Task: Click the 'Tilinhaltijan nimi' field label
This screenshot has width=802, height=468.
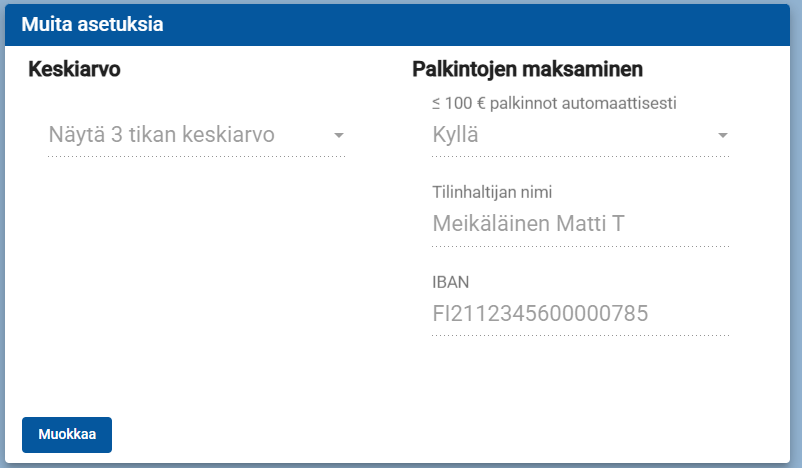Action: [492, 192]
